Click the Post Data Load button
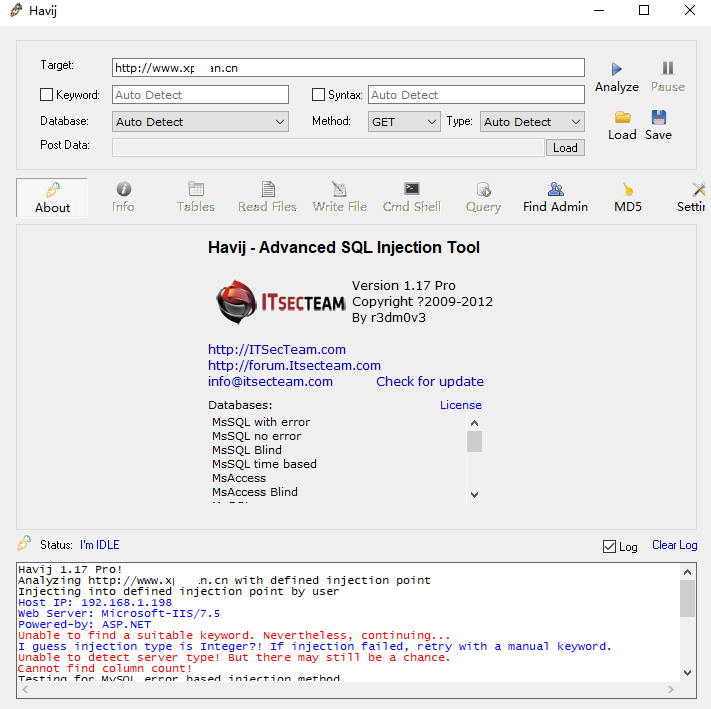This screenshot has height=709, width=711. point(565,148)
